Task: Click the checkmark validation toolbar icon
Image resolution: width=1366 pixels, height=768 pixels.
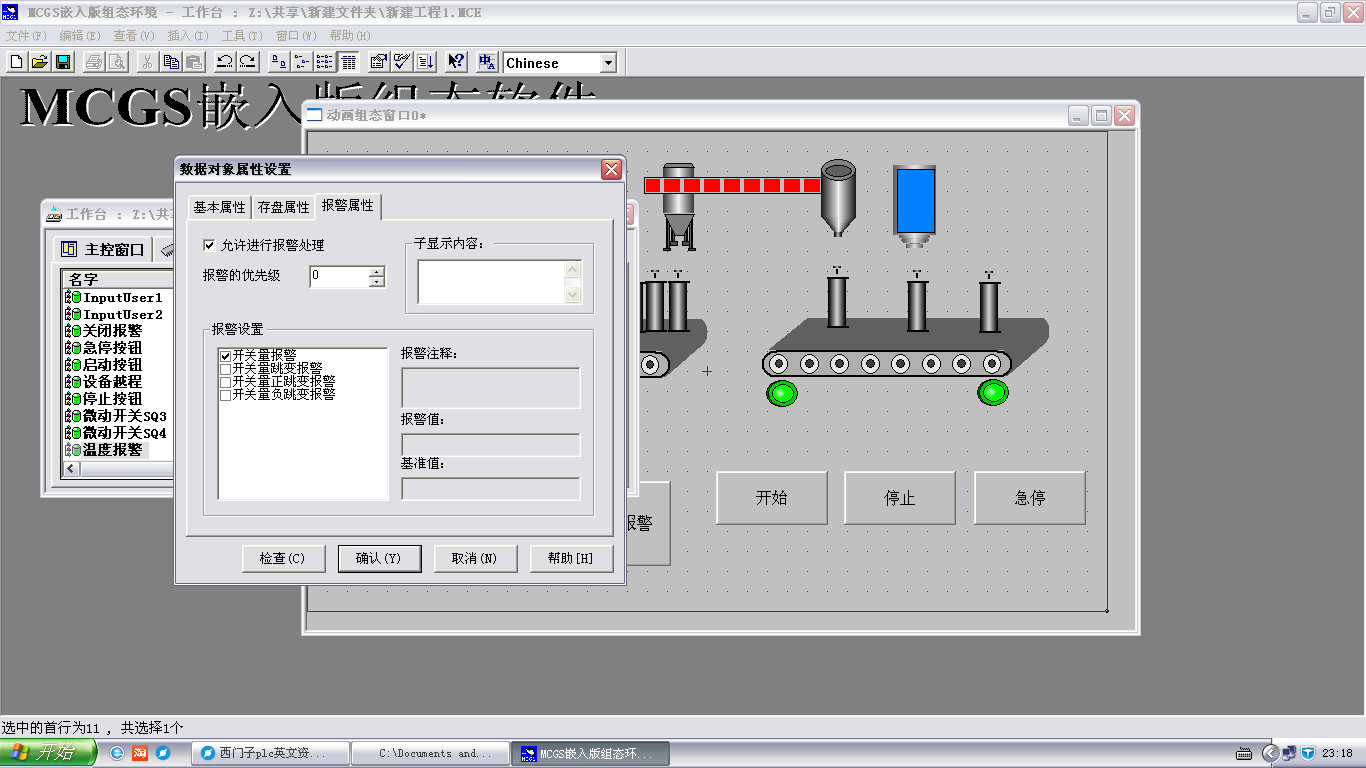Action: (402, 62)
